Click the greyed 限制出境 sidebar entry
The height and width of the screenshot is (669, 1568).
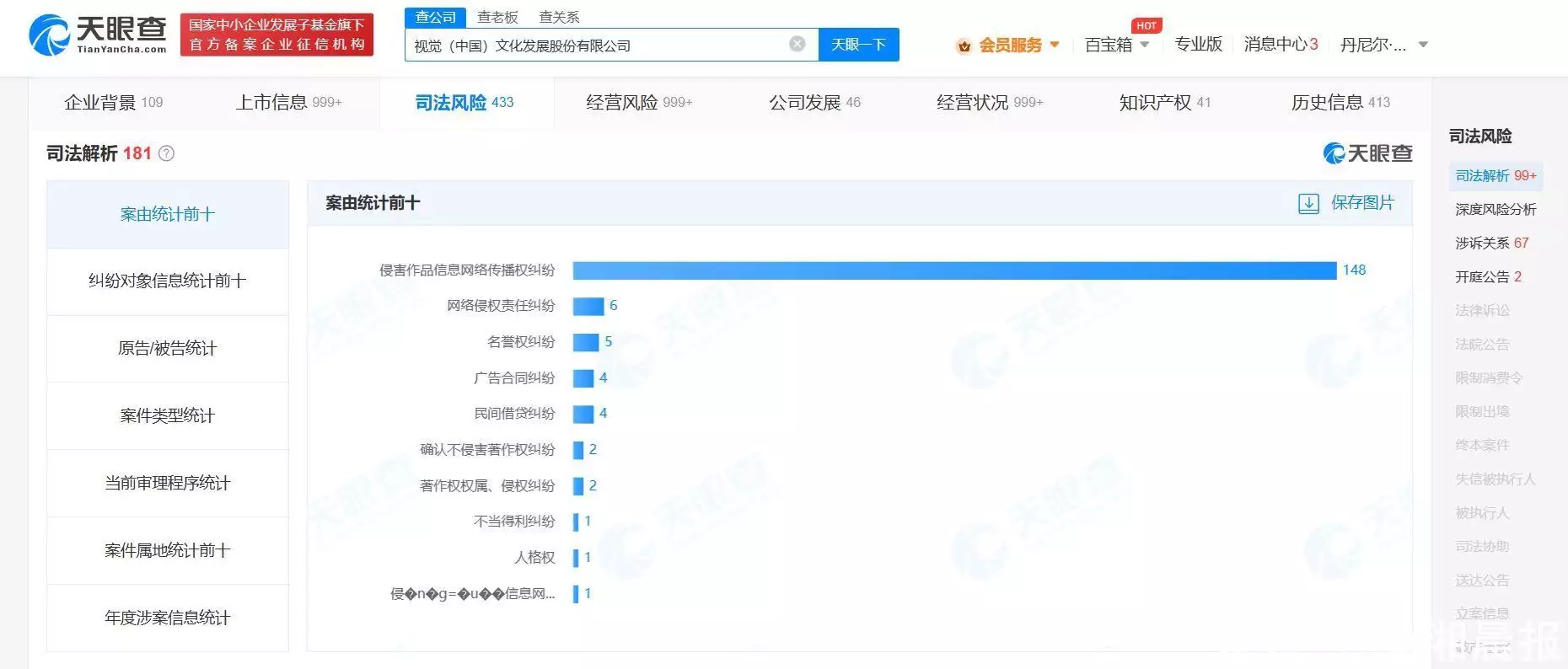[1482, 412]
